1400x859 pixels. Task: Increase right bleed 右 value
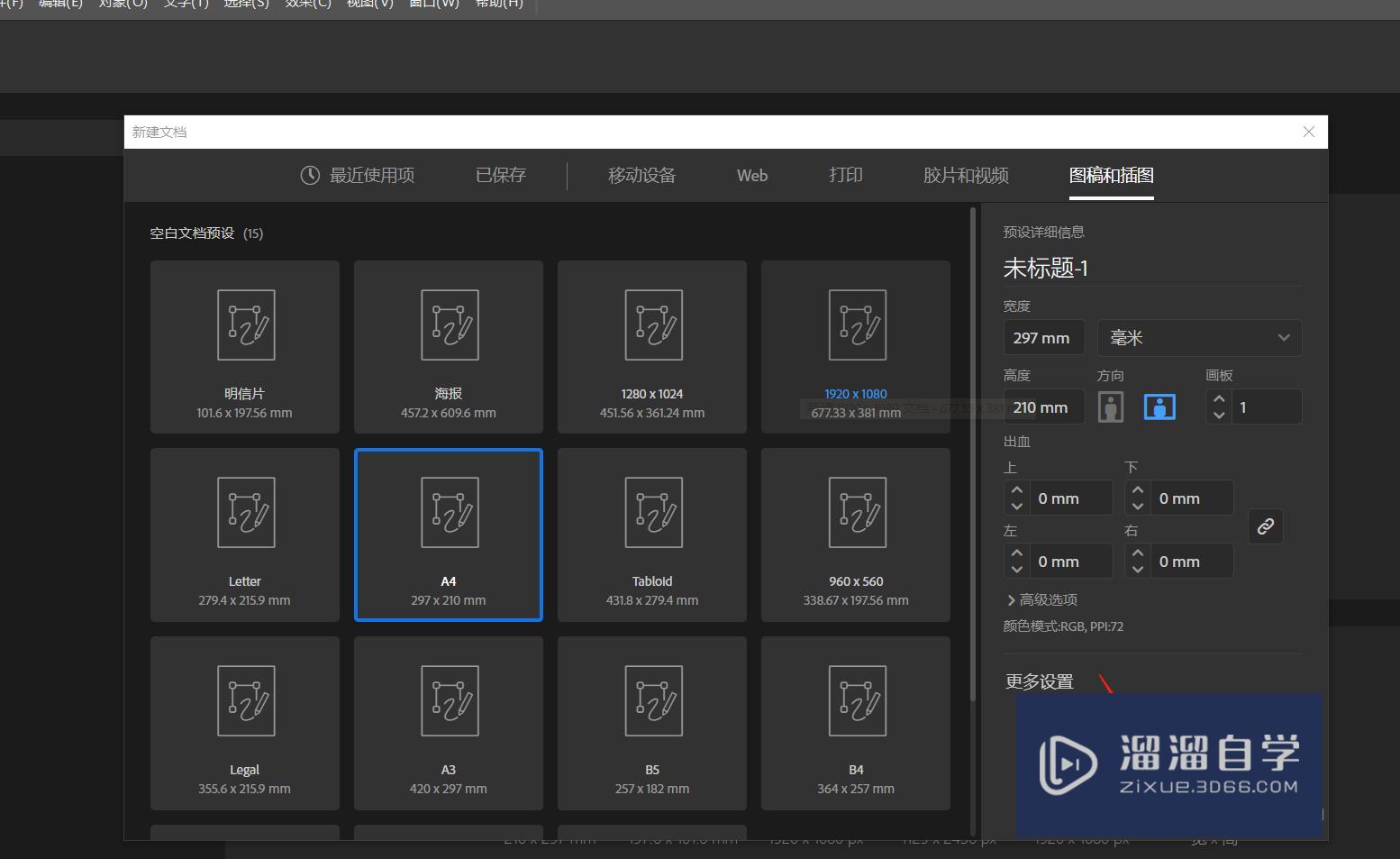coord(1138,553)
